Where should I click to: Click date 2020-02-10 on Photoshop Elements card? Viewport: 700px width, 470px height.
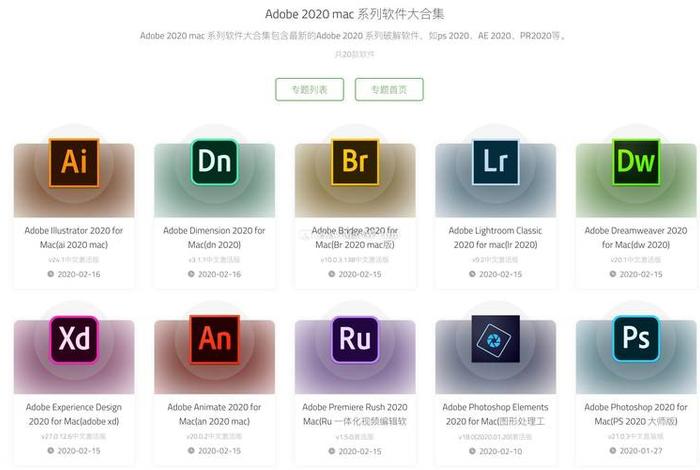[x=501, y=451]
